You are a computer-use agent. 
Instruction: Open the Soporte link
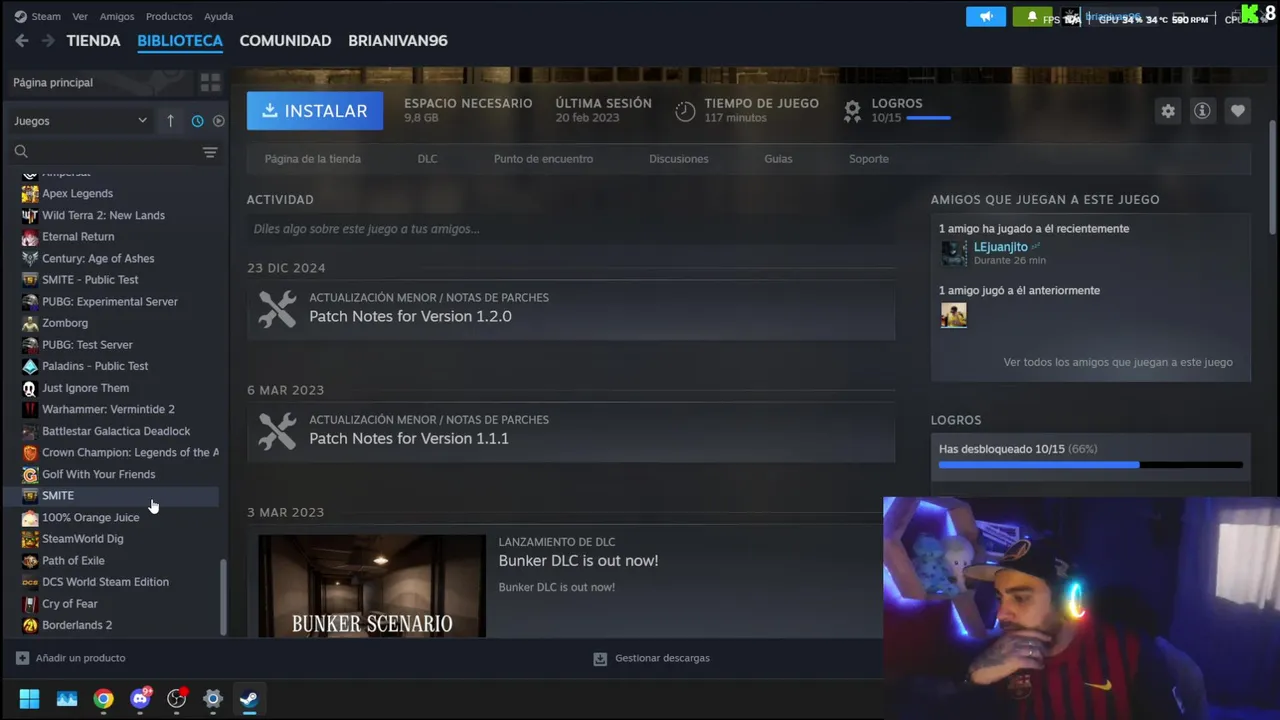868,159
